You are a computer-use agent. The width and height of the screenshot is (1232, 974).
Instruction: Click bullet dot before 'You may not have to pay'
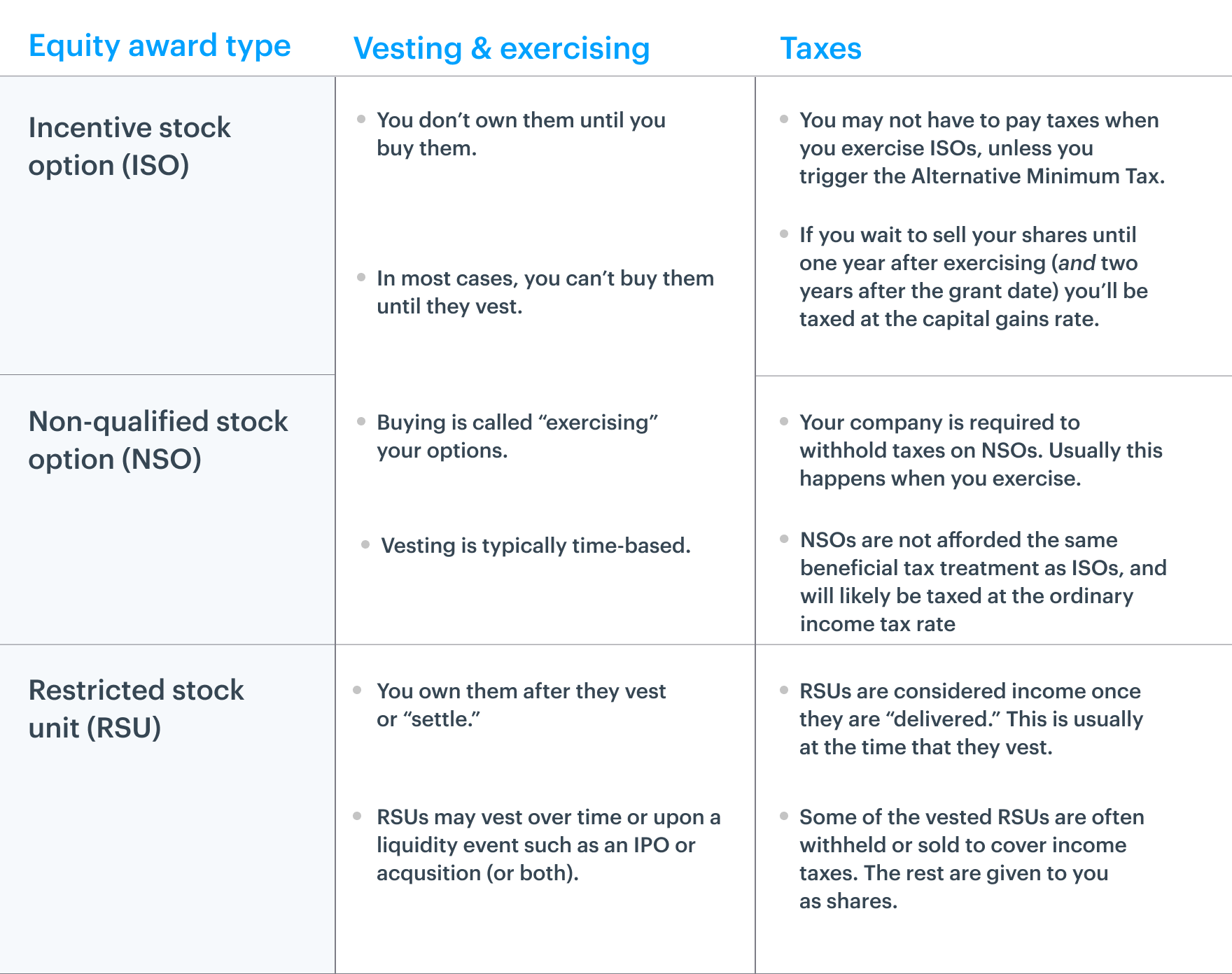coord(784,119)
